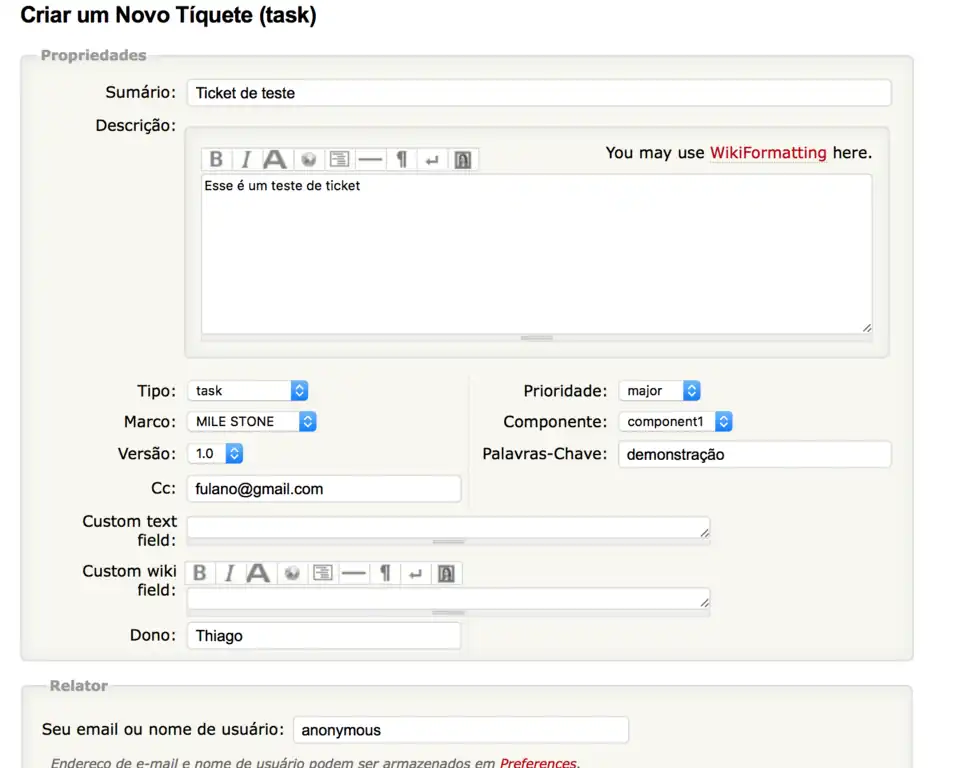Click Bold icon in Custom wiki field toolbar
Image resolution: width=960 pixels, height=768 pixels.
click(200, 573)
